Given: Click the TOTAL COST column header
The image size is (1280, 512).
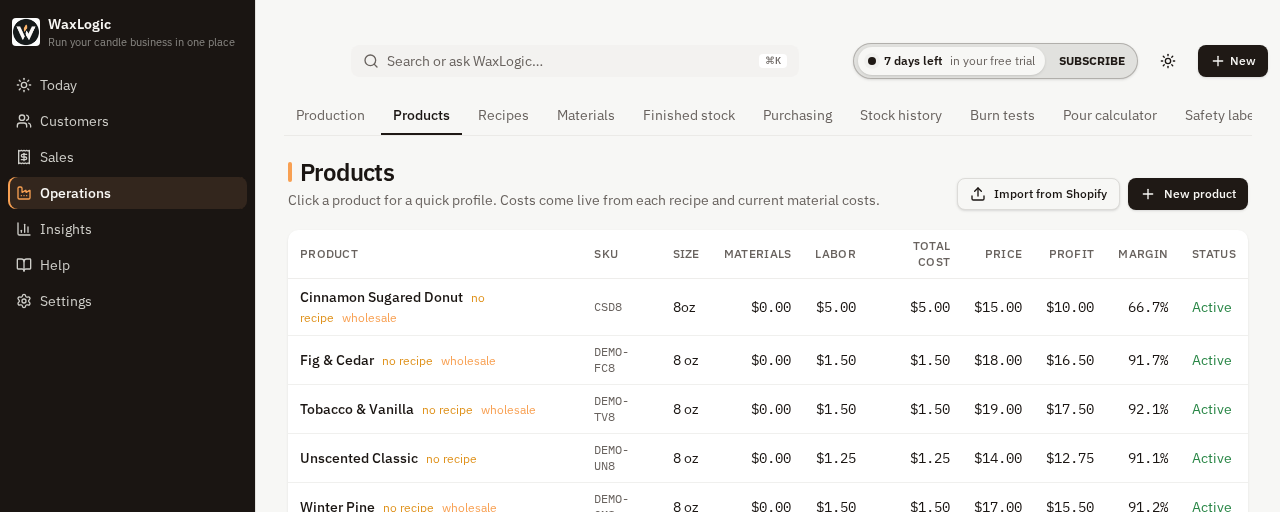Looking at the screenshot, I should pyautogui.click(x=932, y=254).
